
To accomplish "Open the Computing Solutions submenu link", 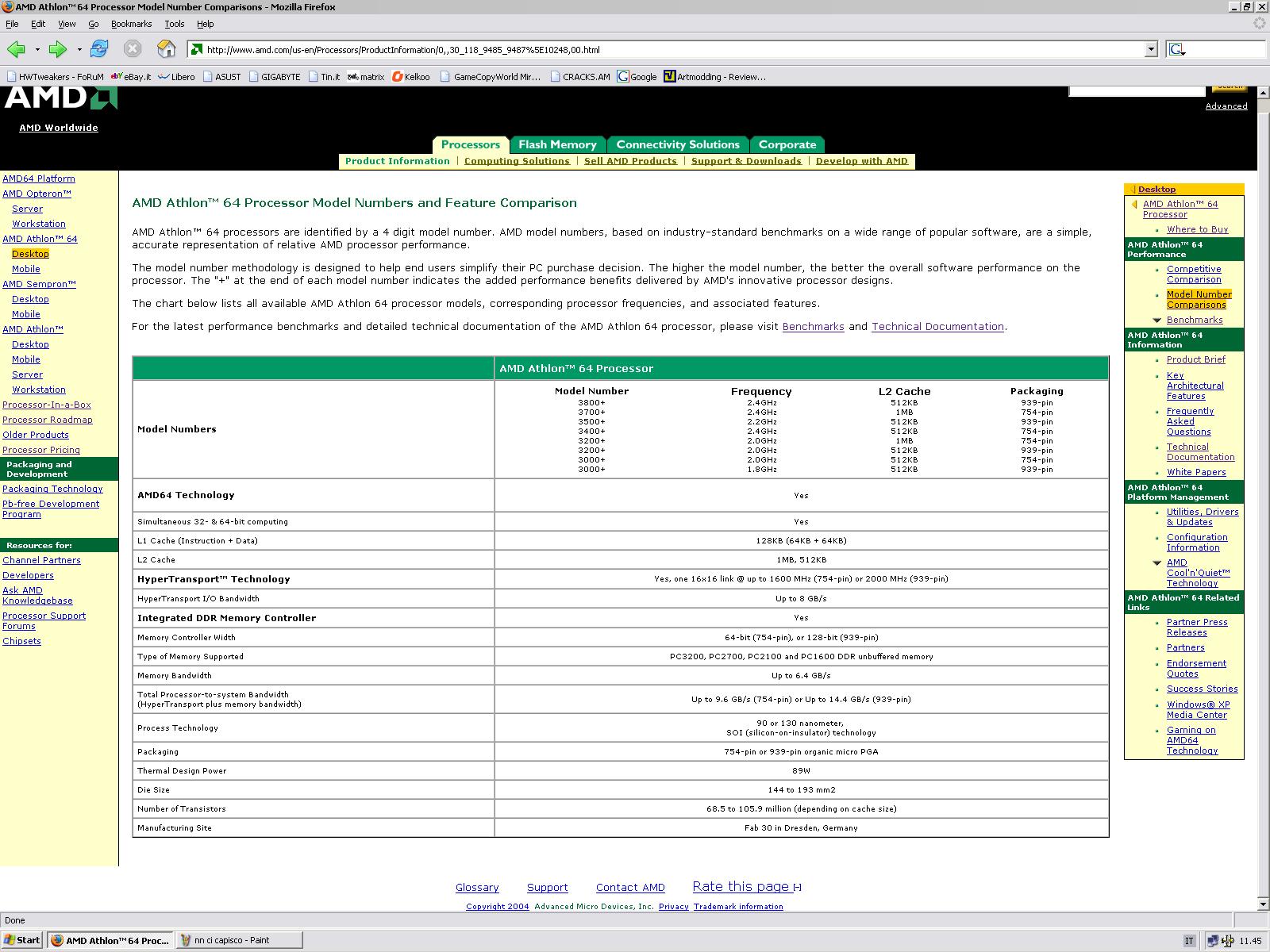I will pos(517,161).
